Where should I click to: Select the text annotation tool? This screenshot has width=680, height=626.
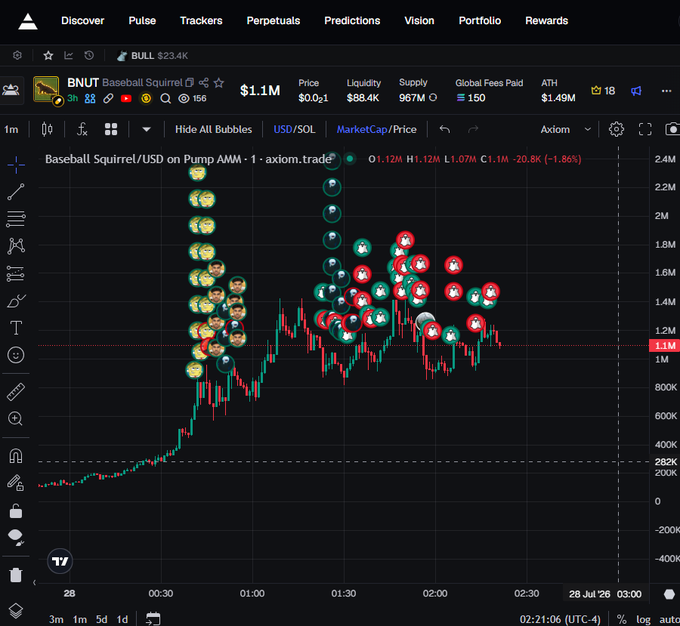pyautogui.click(x=16, y=328)
